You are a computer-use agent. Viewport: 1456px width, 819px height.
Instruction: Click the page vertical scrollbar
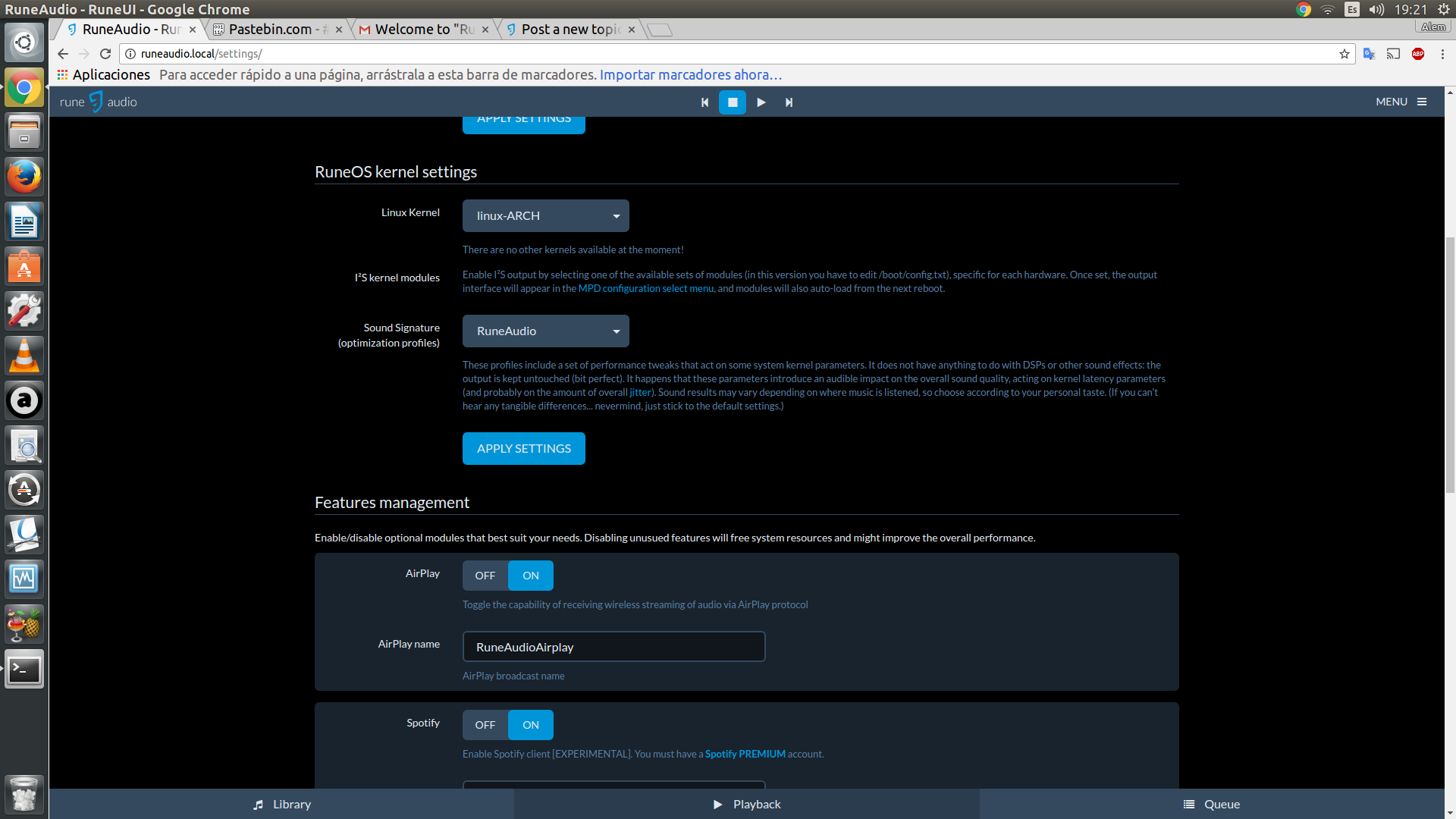1450,364
